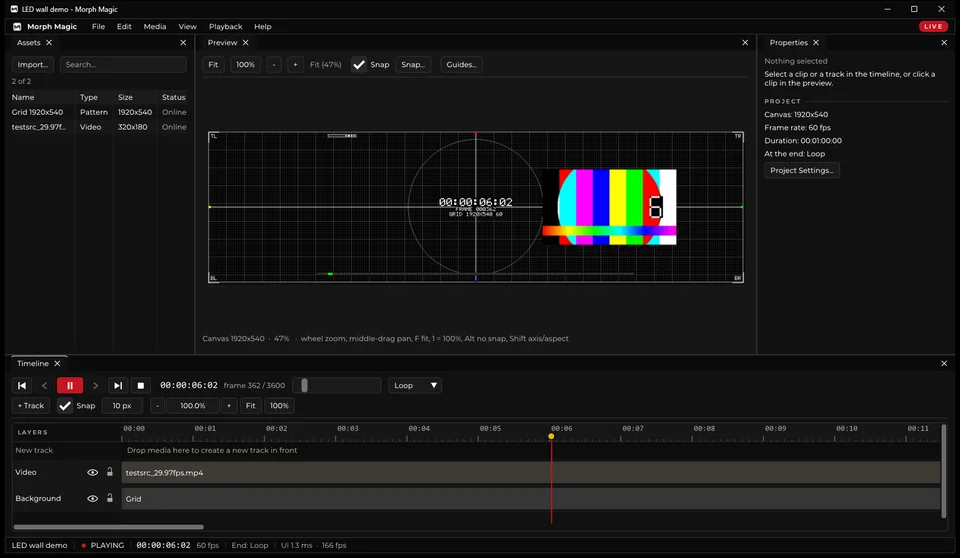Toggle Snap checkbox in Timeline

(x=65, y=405)
